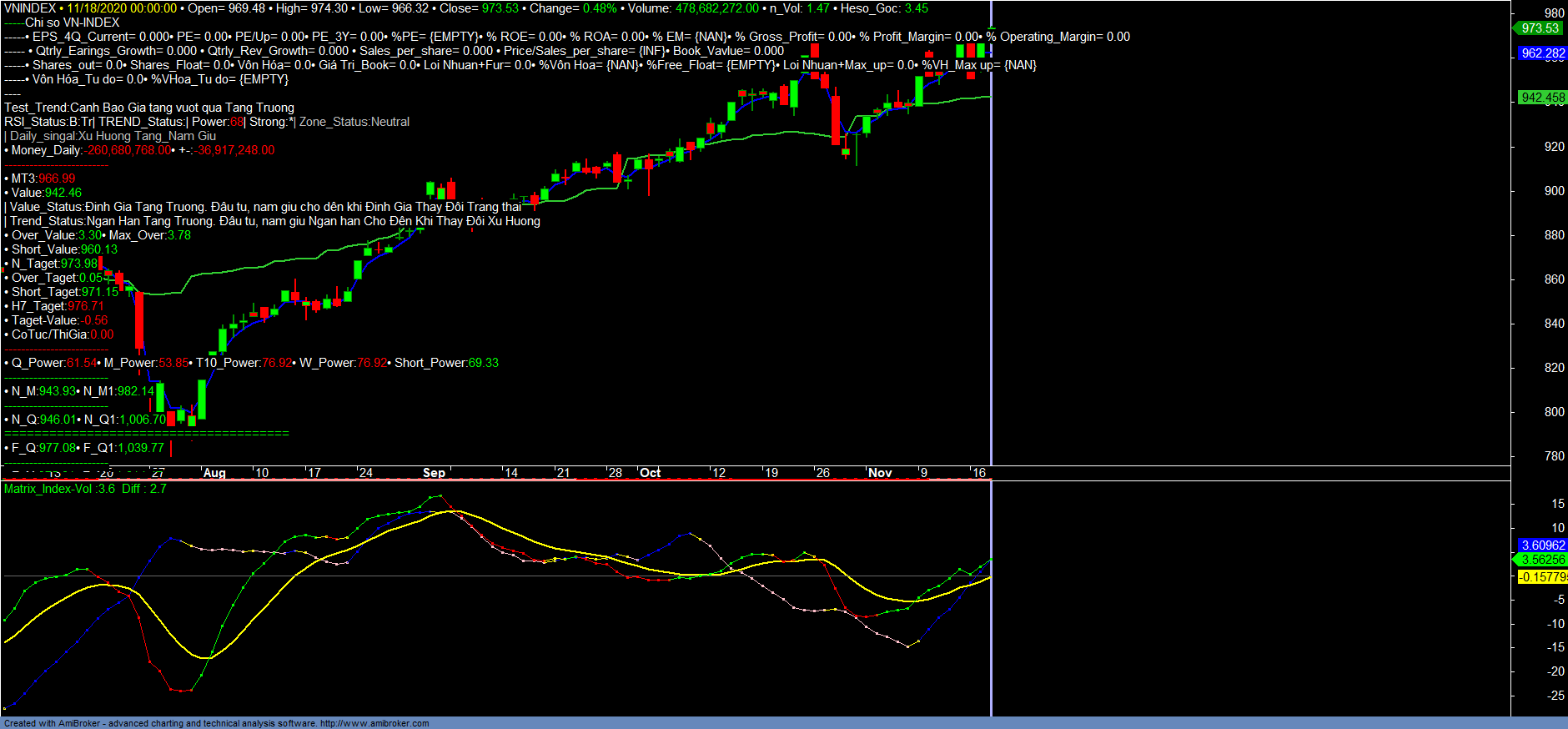Screen dimensions: 1568x729
Task: Click the Matrix_Index-Vol indicator title
Action: [x=48, y=489]
